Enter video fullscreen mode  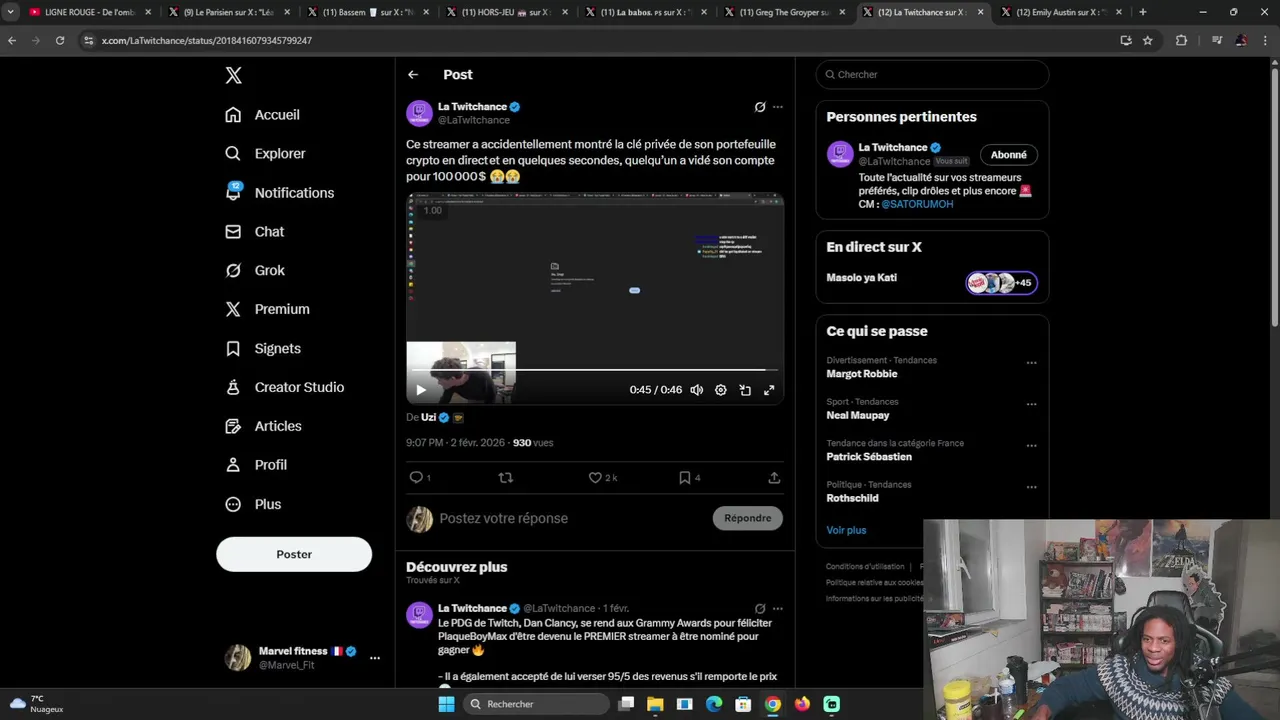[x=769, y=390]
